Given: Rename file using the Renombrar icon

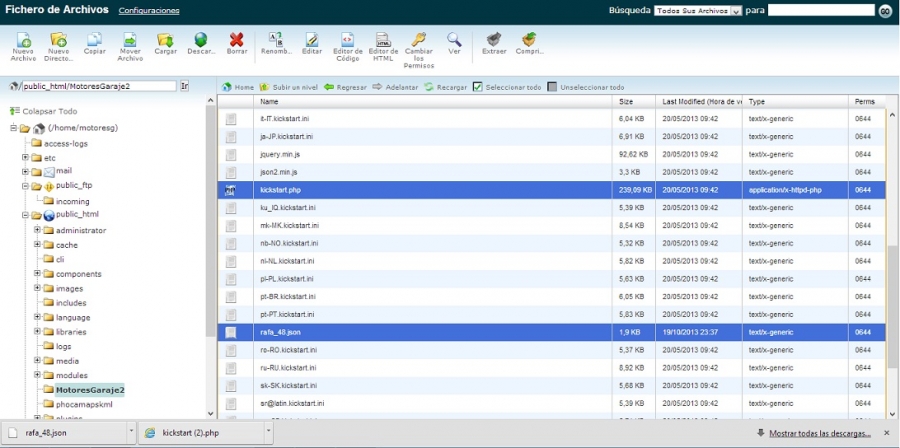Looking at the screenshot, I should click(x=276, y=44).
